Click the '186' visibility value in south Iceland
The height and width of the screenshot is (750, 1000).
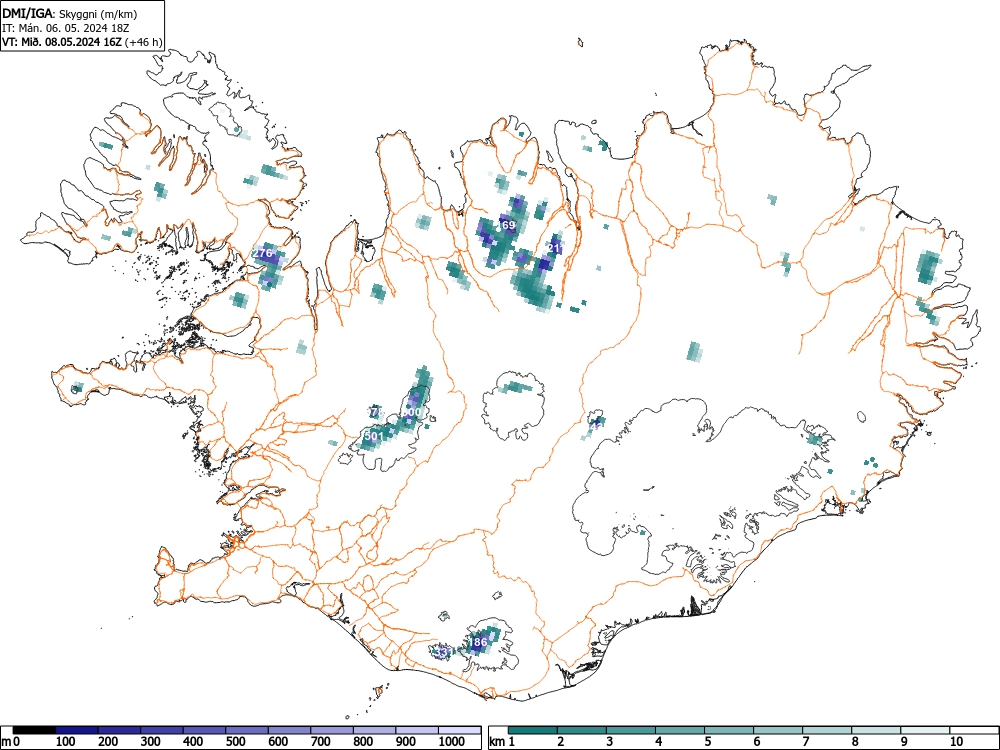[x=479, y=642]
